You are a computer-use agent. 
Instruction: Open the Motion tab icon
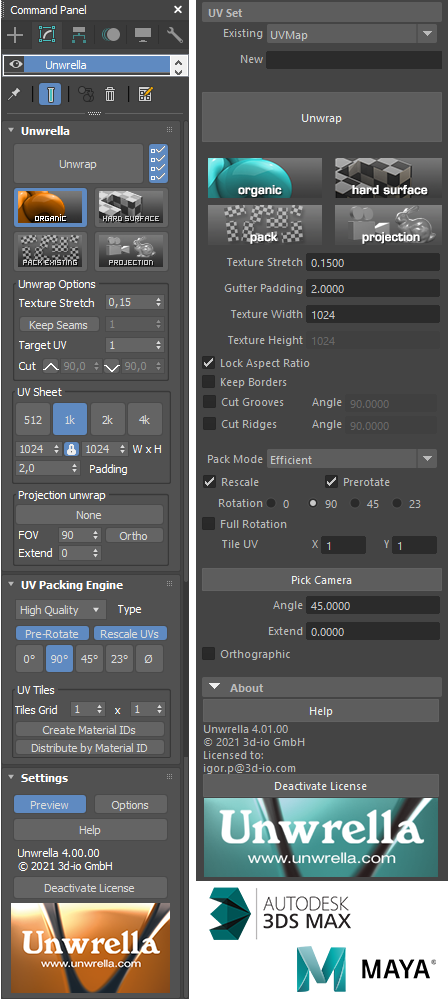point(111,34)
